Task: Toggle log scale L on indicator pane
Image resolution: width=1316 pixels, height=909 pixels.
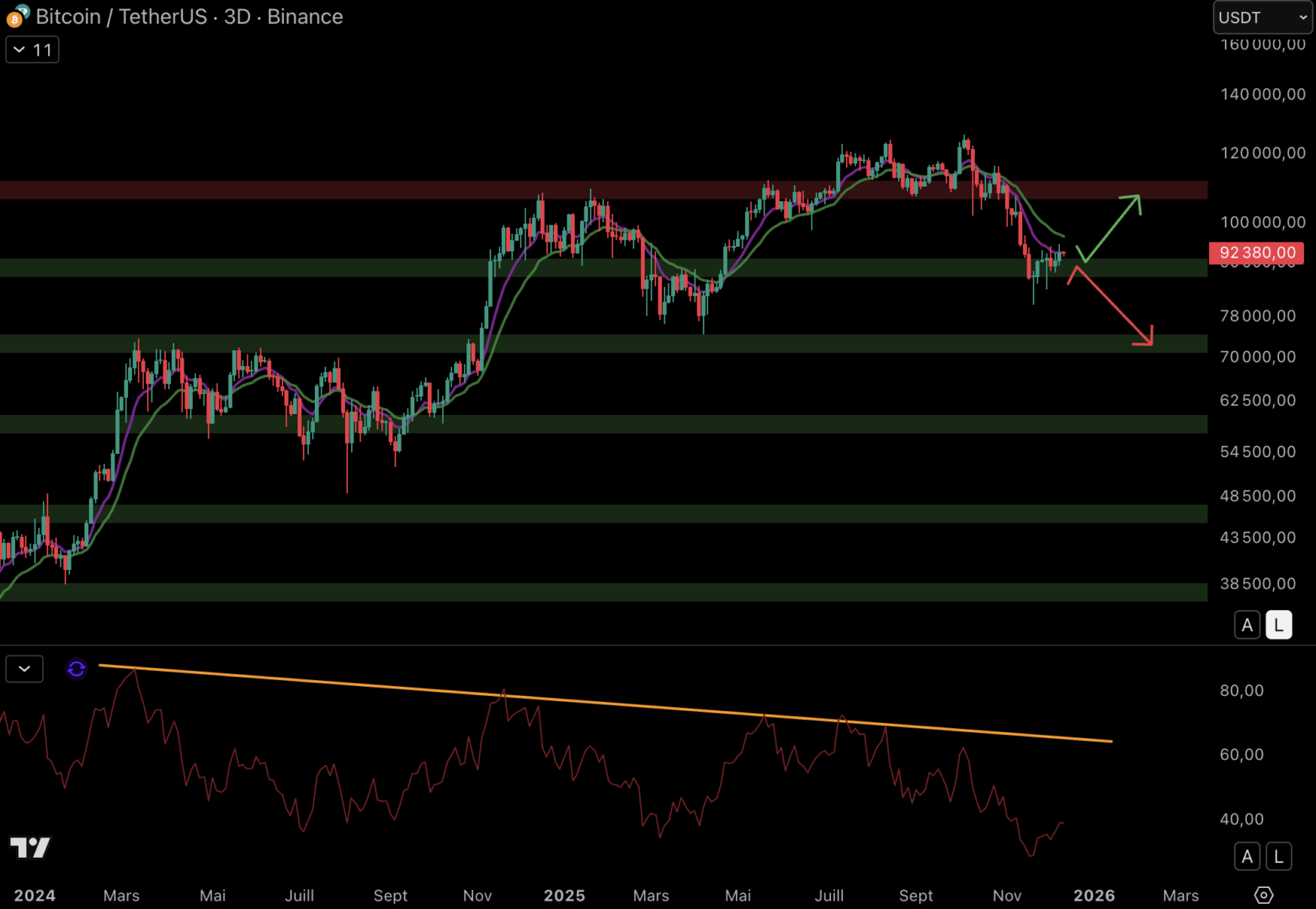Action: [x=1278, y=857]
